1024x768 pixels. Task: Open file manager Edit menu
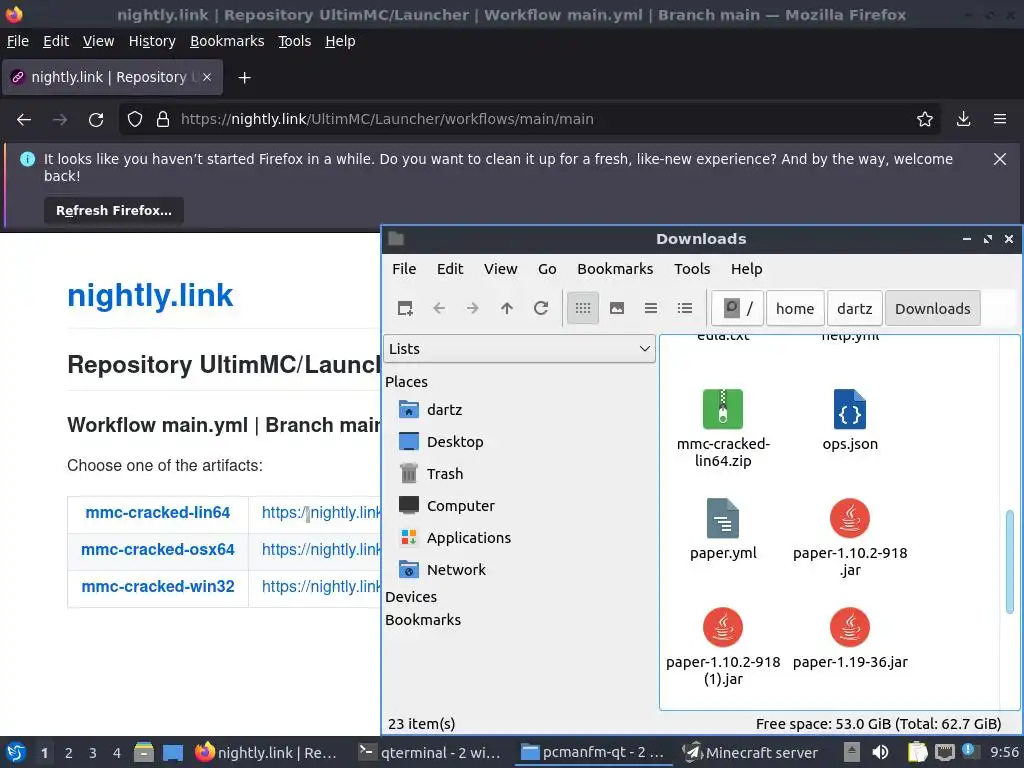(449, 269)
